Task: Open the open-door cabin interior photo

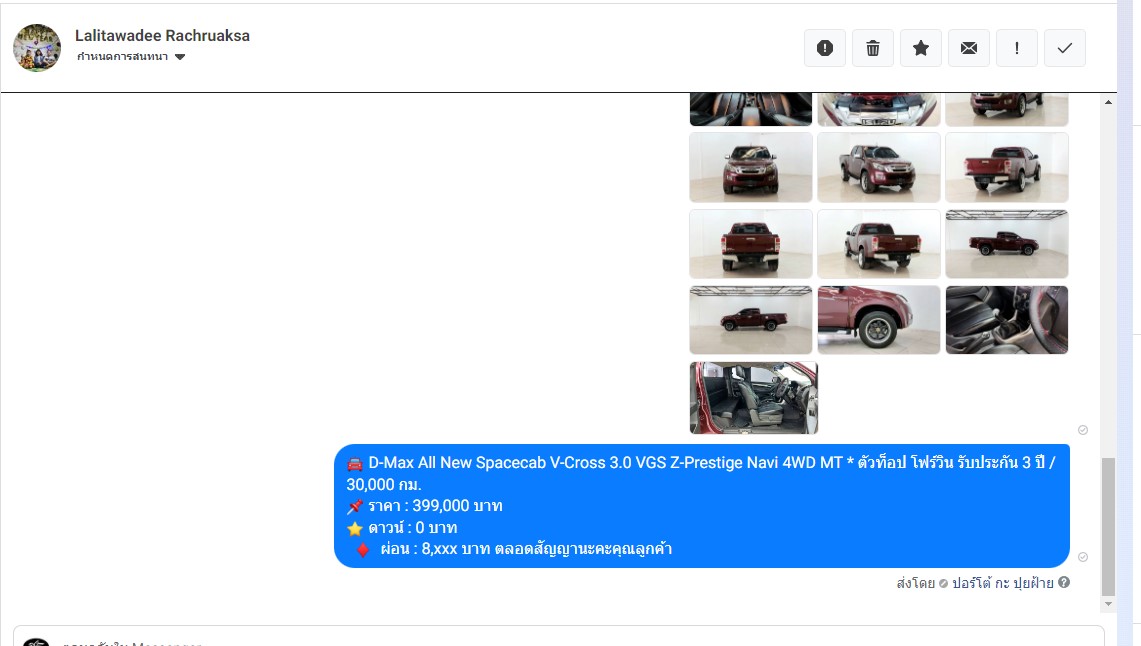Action: 754,398
